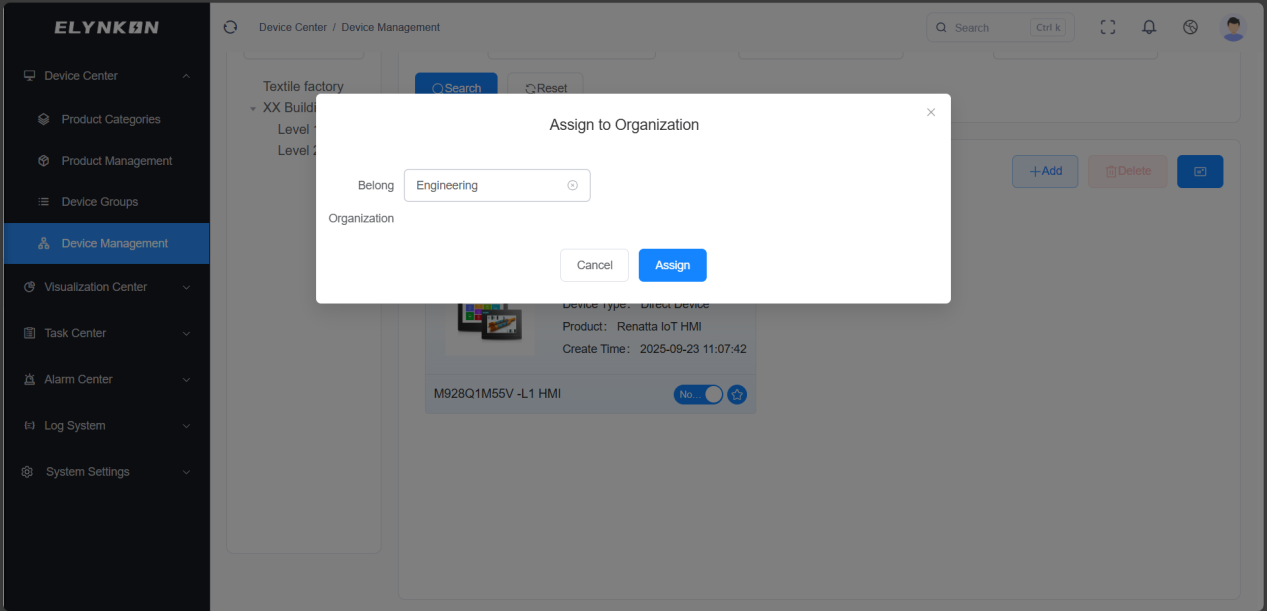Toggle the device enable switch on M928Q1M55V card
This screenshot has height=611, width=1267.
tap(698, 394)
